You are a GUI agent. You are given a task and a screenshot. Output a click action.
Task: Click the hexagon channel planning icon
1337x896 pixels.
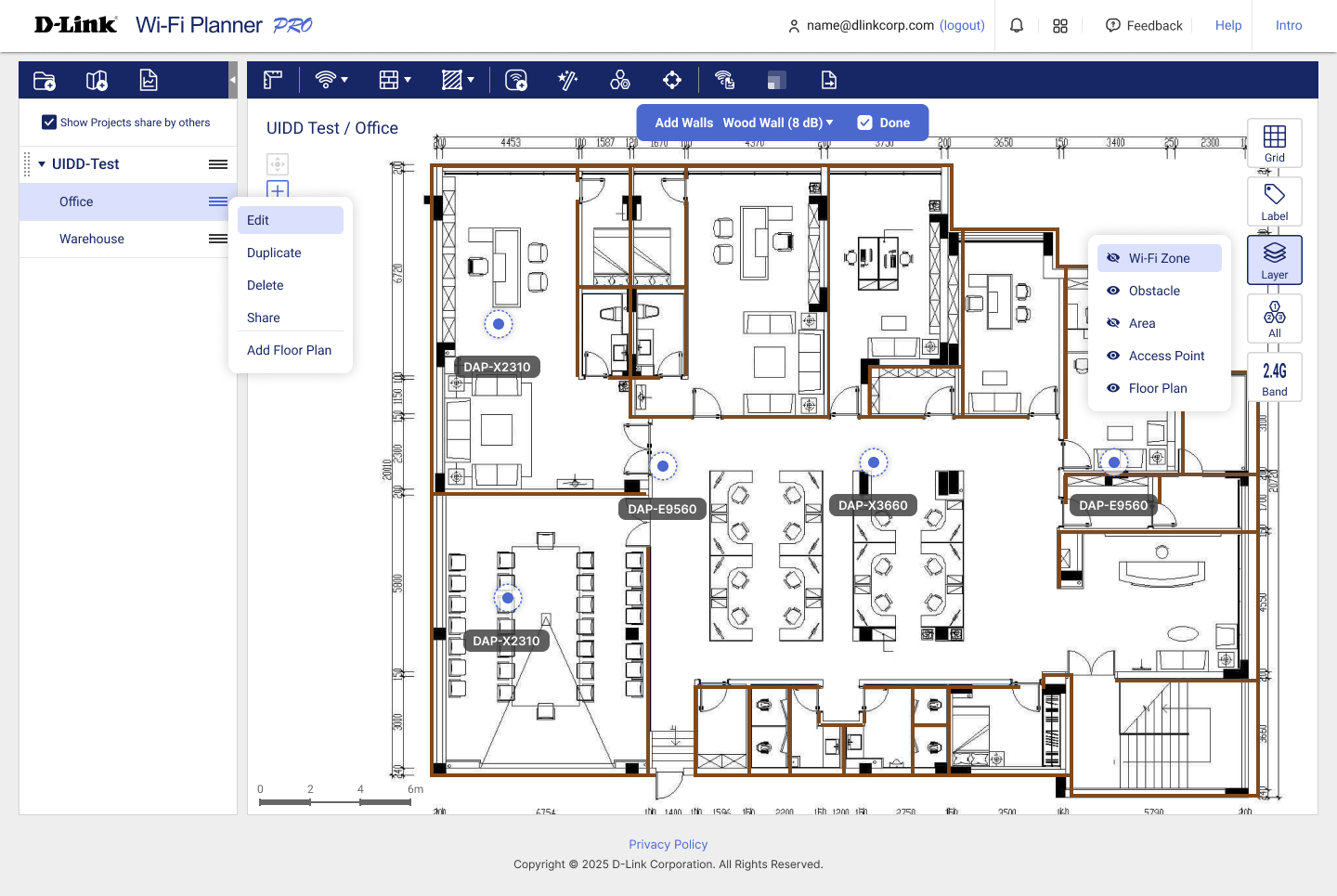coord(620,81)
